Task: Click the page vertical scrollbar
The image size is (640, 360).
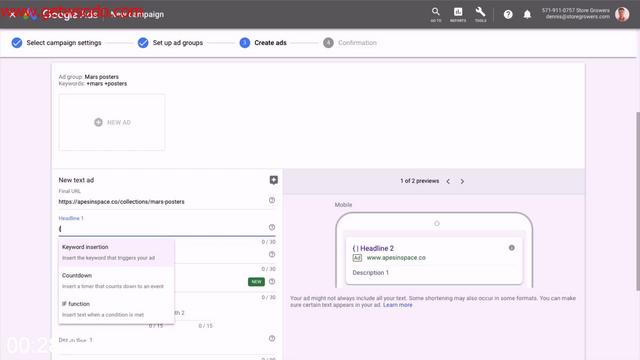Action: (637, 200)
